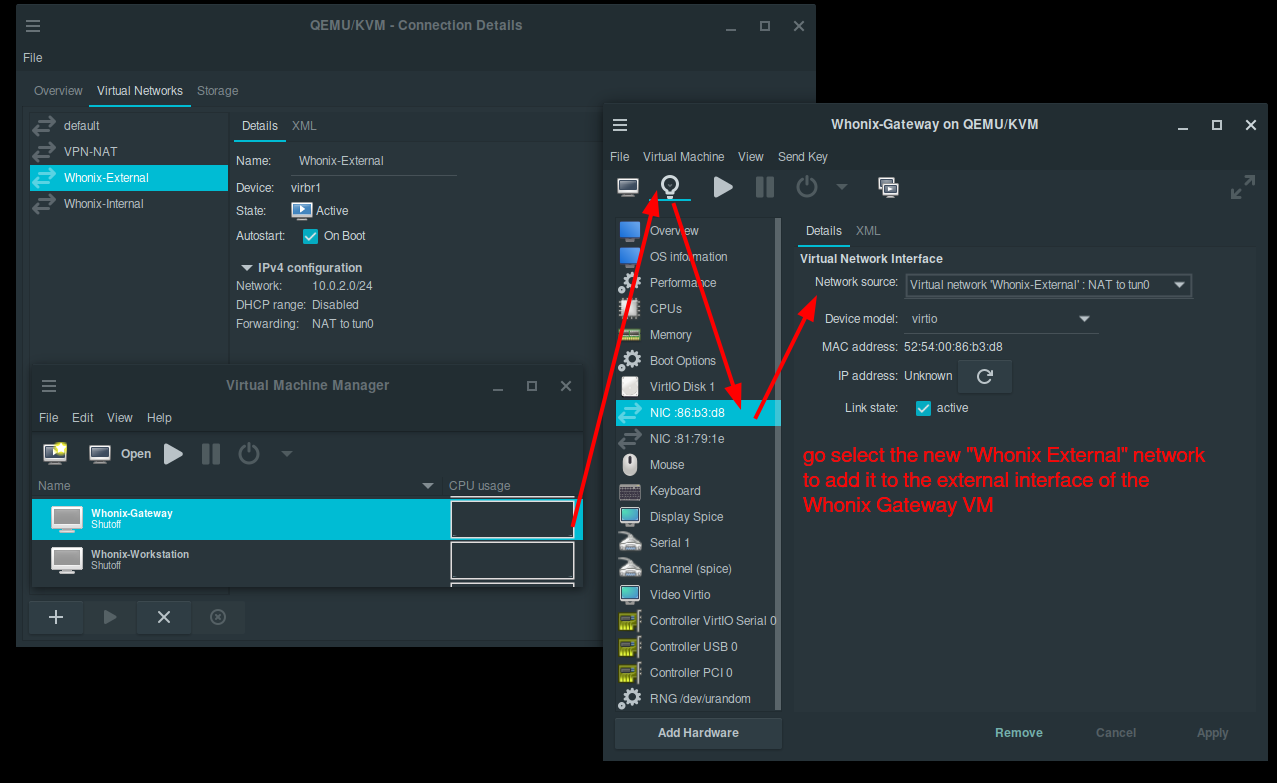Open the View menu in Whonix-Gateway window
The width and height of the screenshot is (1277, 783).
tap(751, 157)
